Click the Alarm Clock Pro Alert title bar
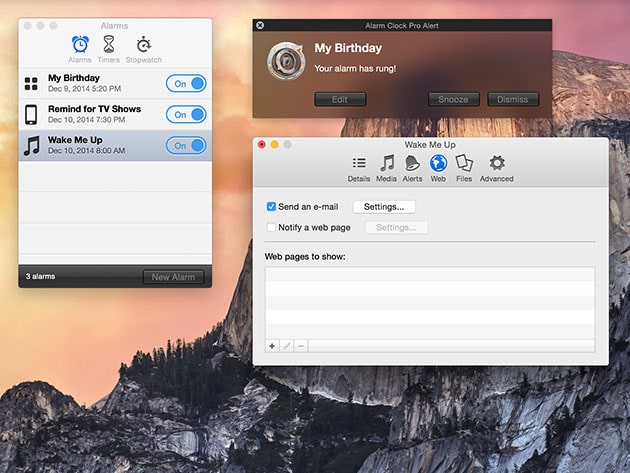This screenshot has height=473, width=630. click(x=402, y=25)
